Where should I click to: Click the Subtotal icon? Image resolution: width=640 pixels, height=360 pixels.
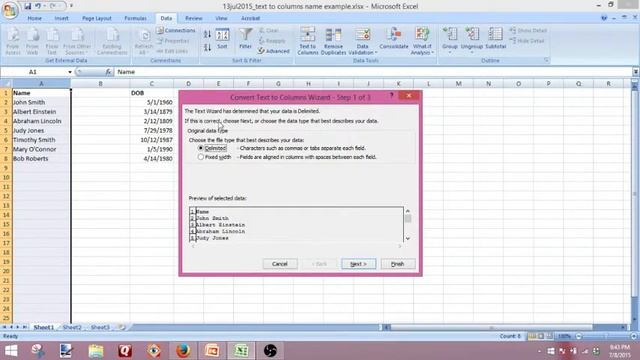tap(496, 38)
